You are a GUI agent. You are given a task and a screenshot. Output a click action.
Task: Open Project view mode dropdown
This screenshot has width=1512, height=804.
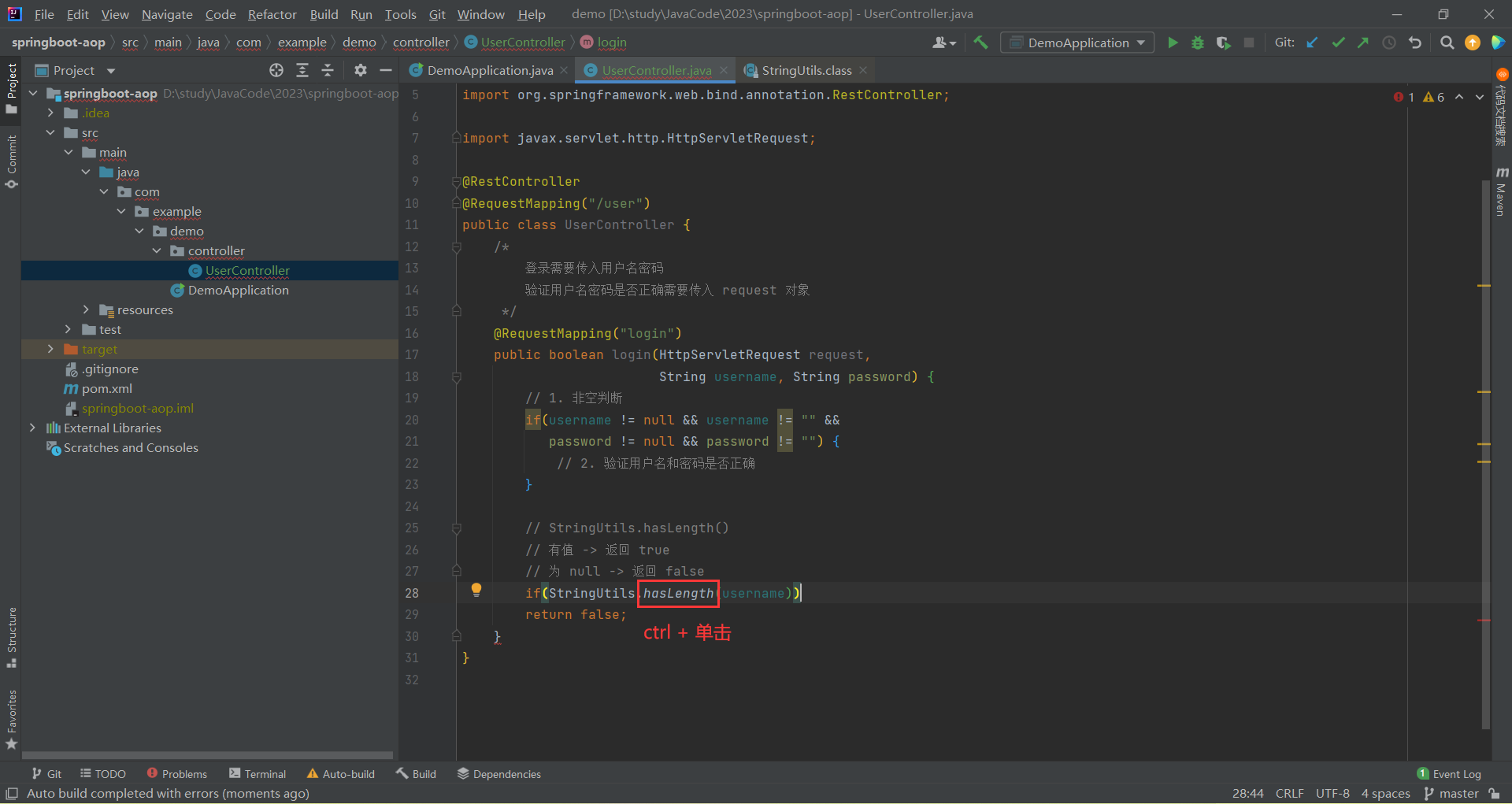tap(111, 71)
